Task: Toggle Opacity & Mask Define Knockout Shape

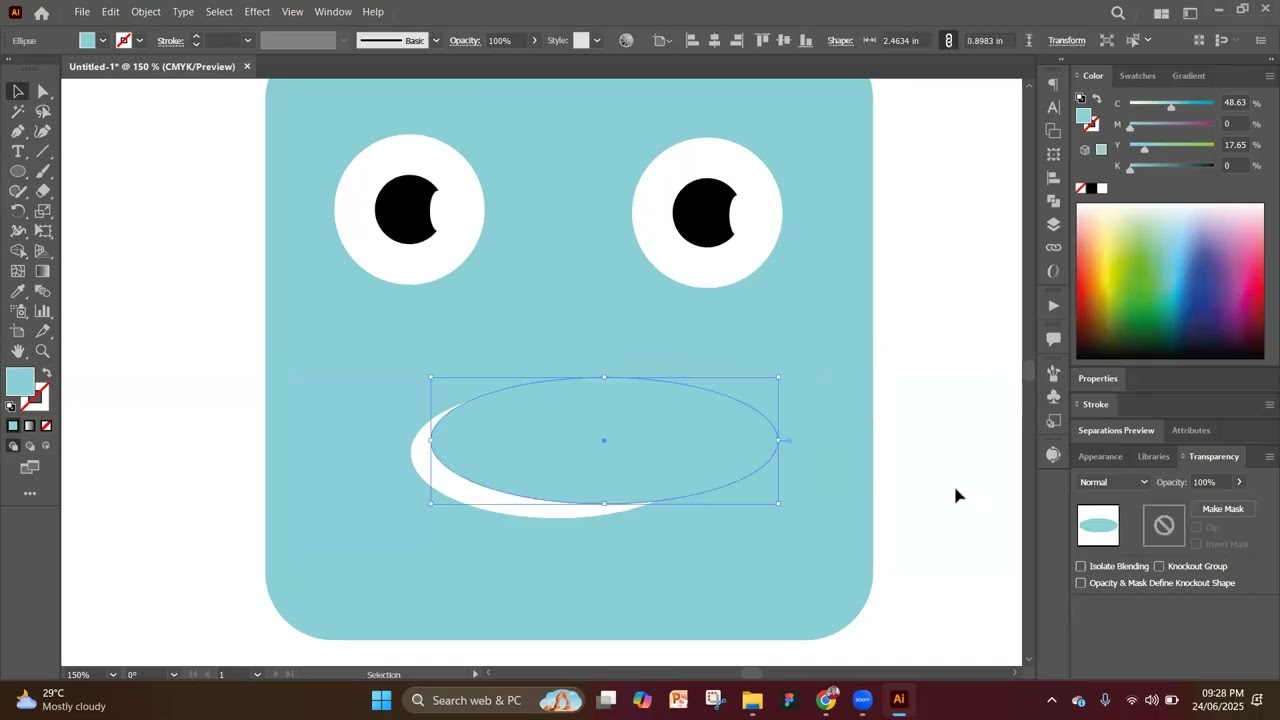Action: [1080, 583]
